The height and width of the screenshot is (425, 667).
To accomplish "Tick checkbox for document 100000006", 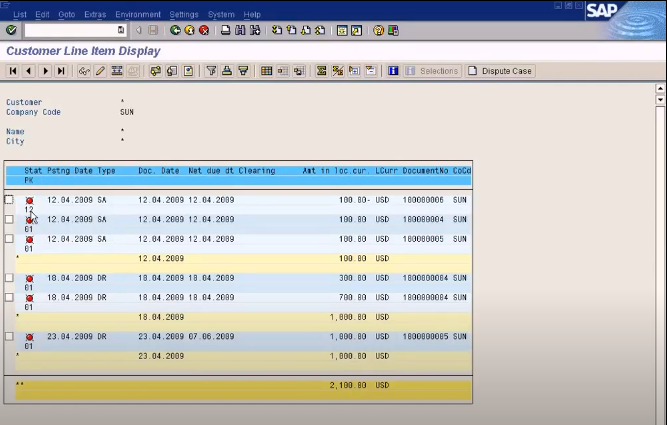I will coord(9,200).
